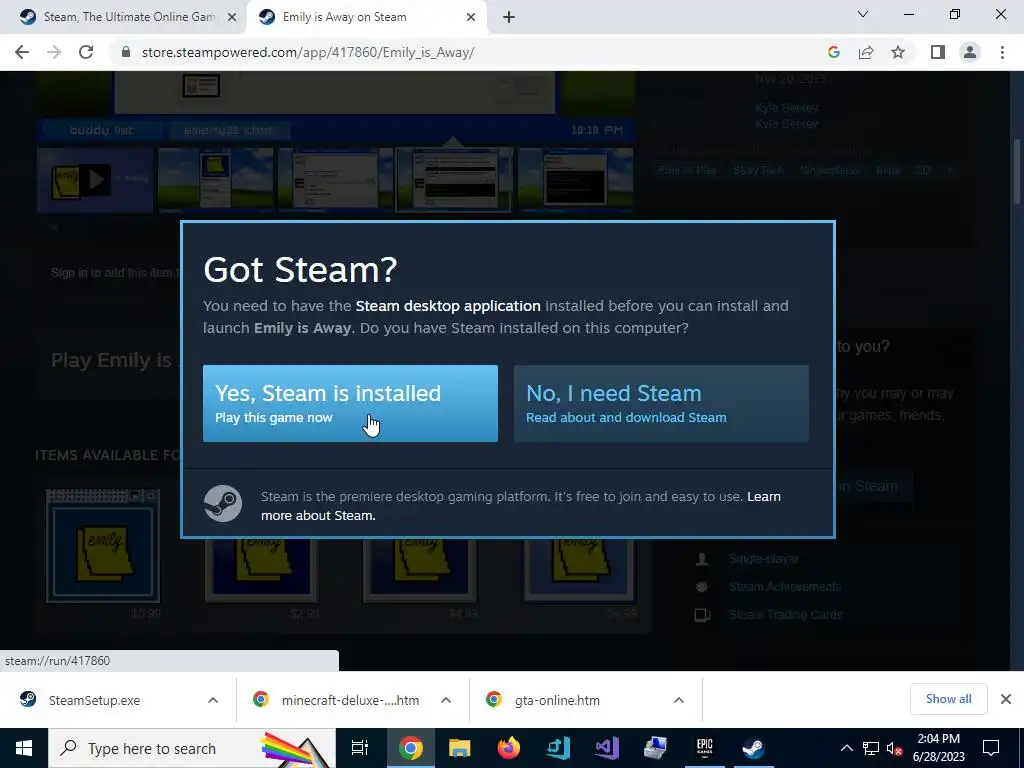The image size is (1024, 768).
Task: Open the Chrome profile avatar
Action: [x=970, y=52]
